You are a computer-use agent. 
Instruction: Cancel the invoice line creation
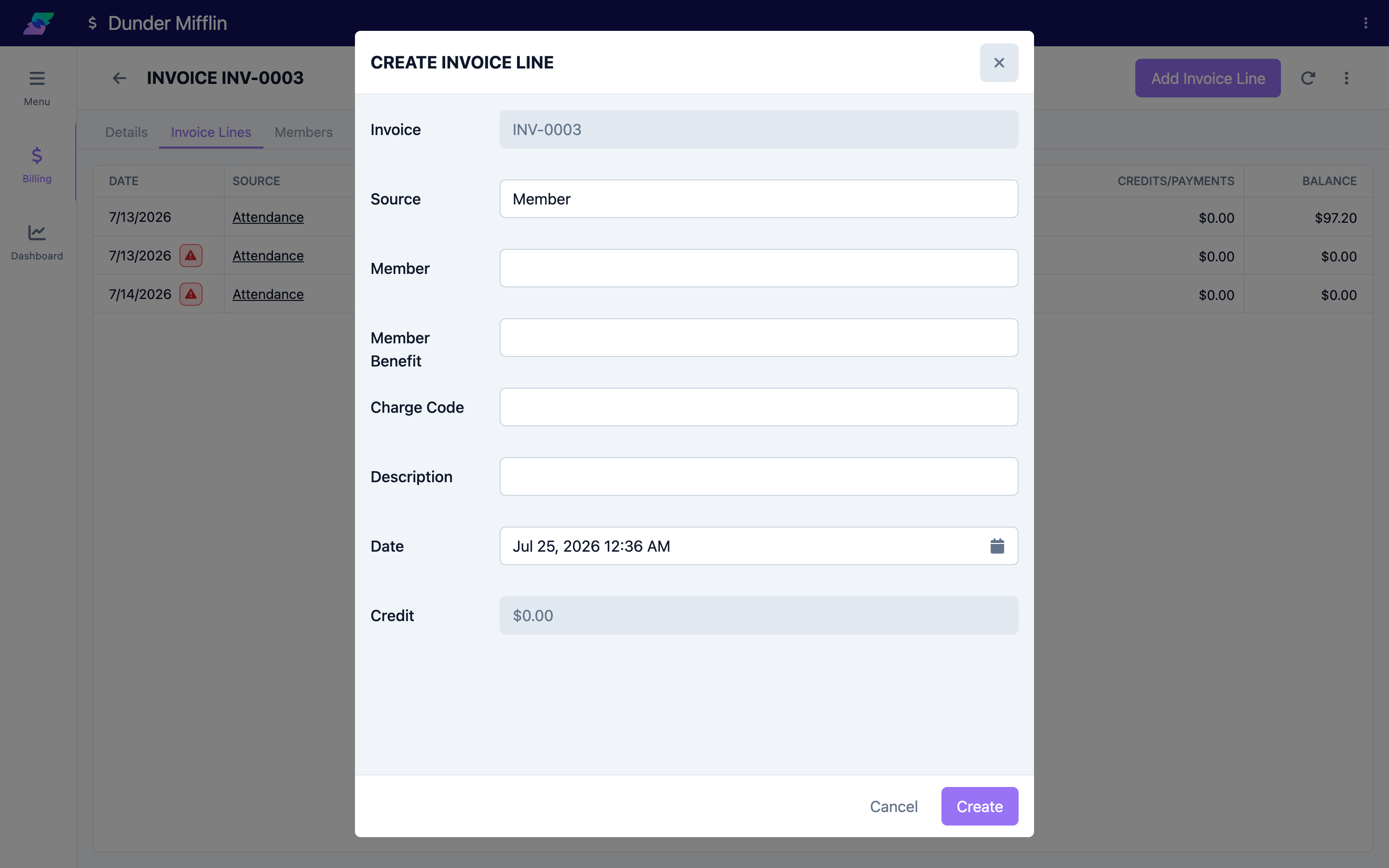(x=894, y=806)
